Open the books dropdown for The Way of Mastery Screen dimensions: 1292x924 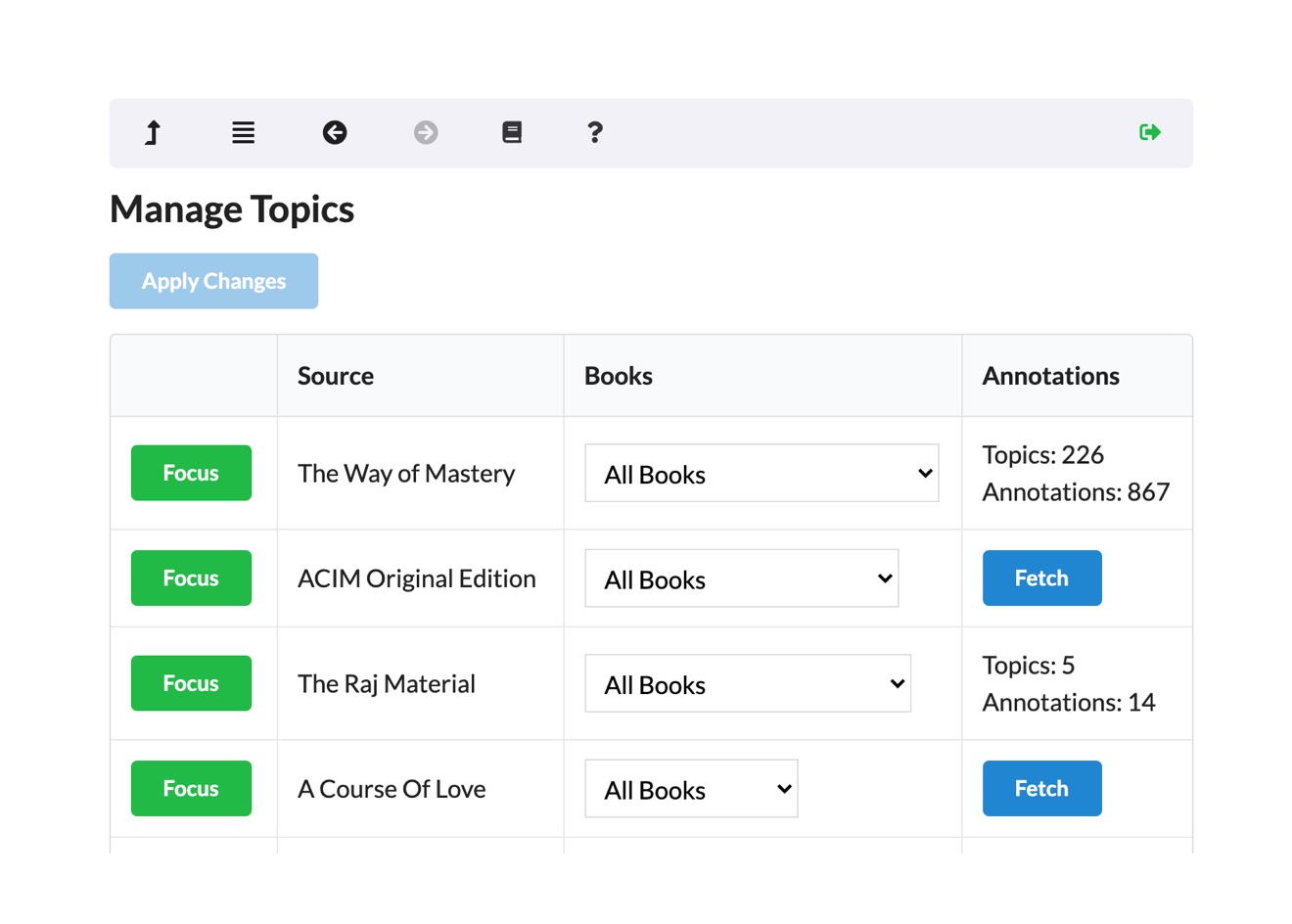pyautogui.click(x=761, y=474)
